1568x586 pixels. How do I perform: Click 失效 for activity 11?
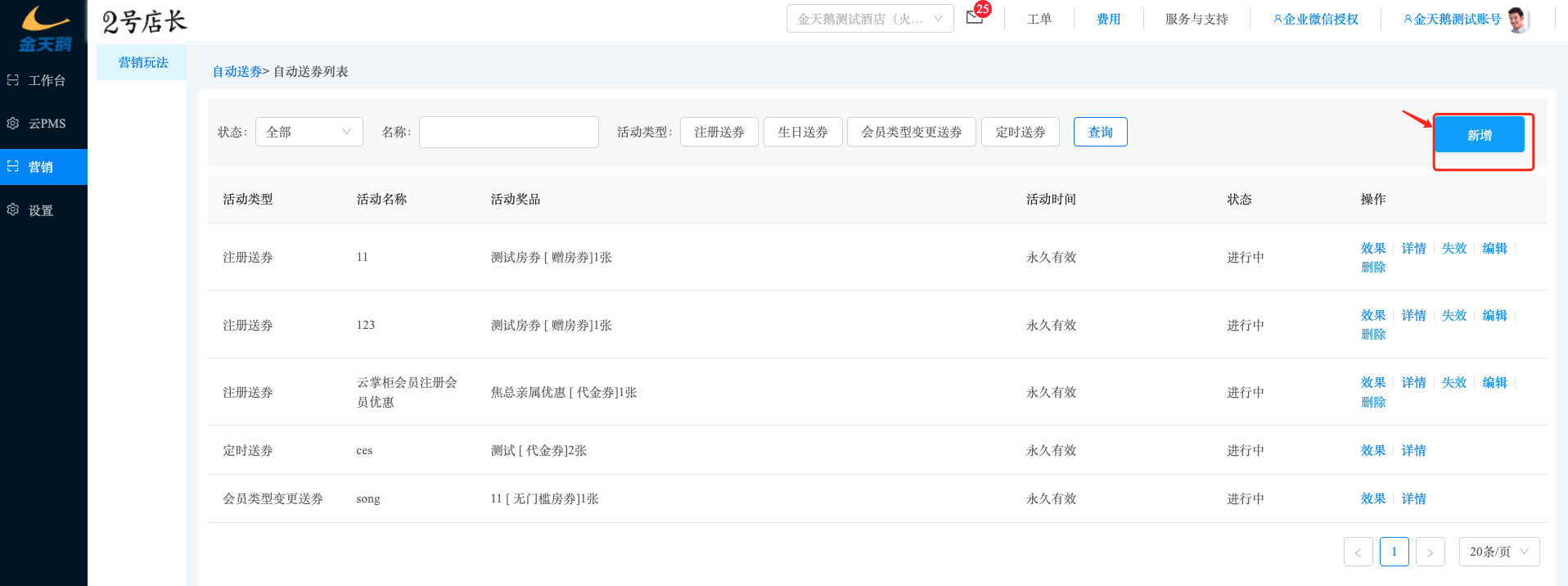coord(1453,248)
